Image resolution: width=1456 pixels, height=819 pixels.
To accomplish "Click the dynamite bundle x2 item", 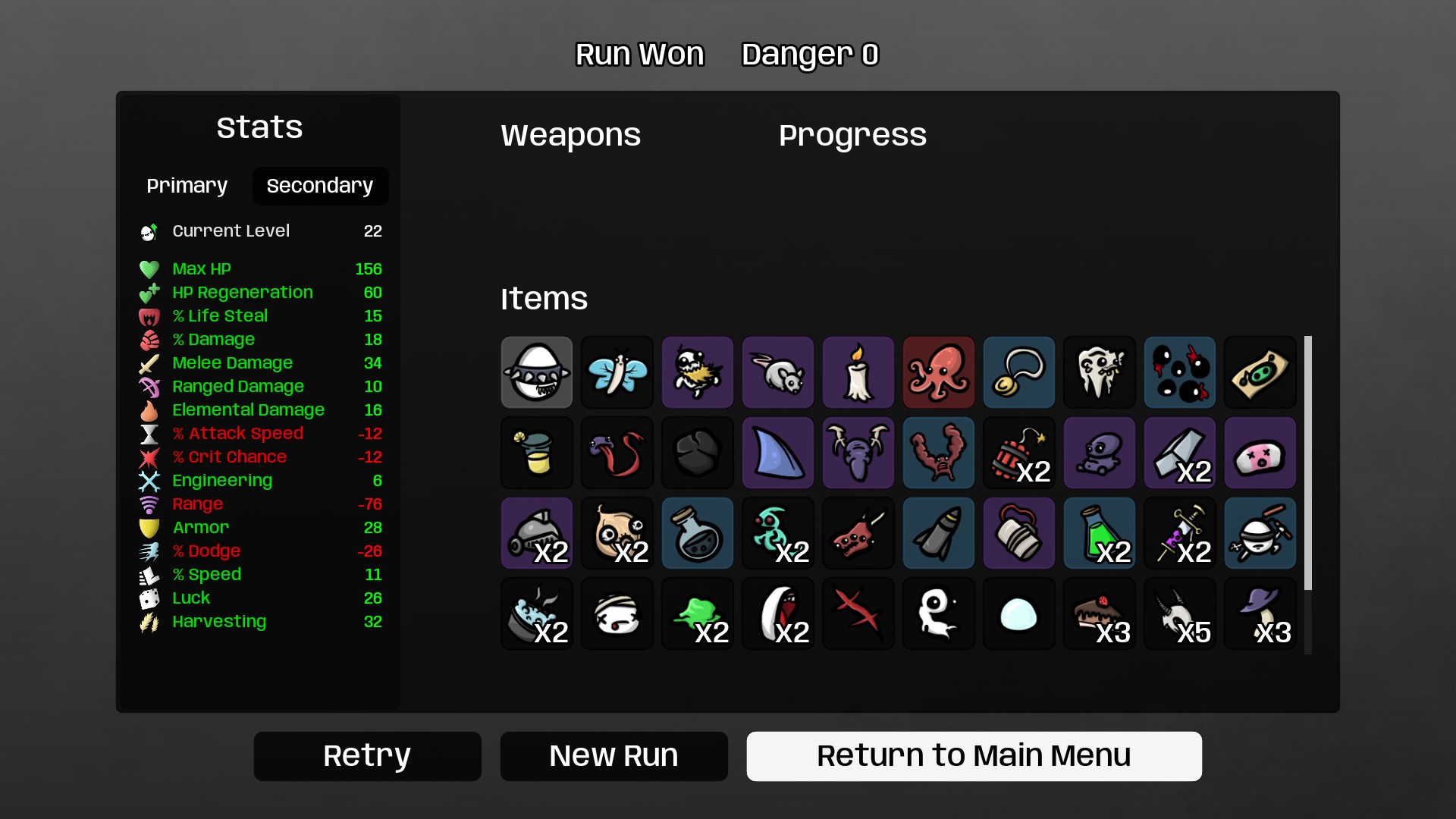I will coord(1019,453).
